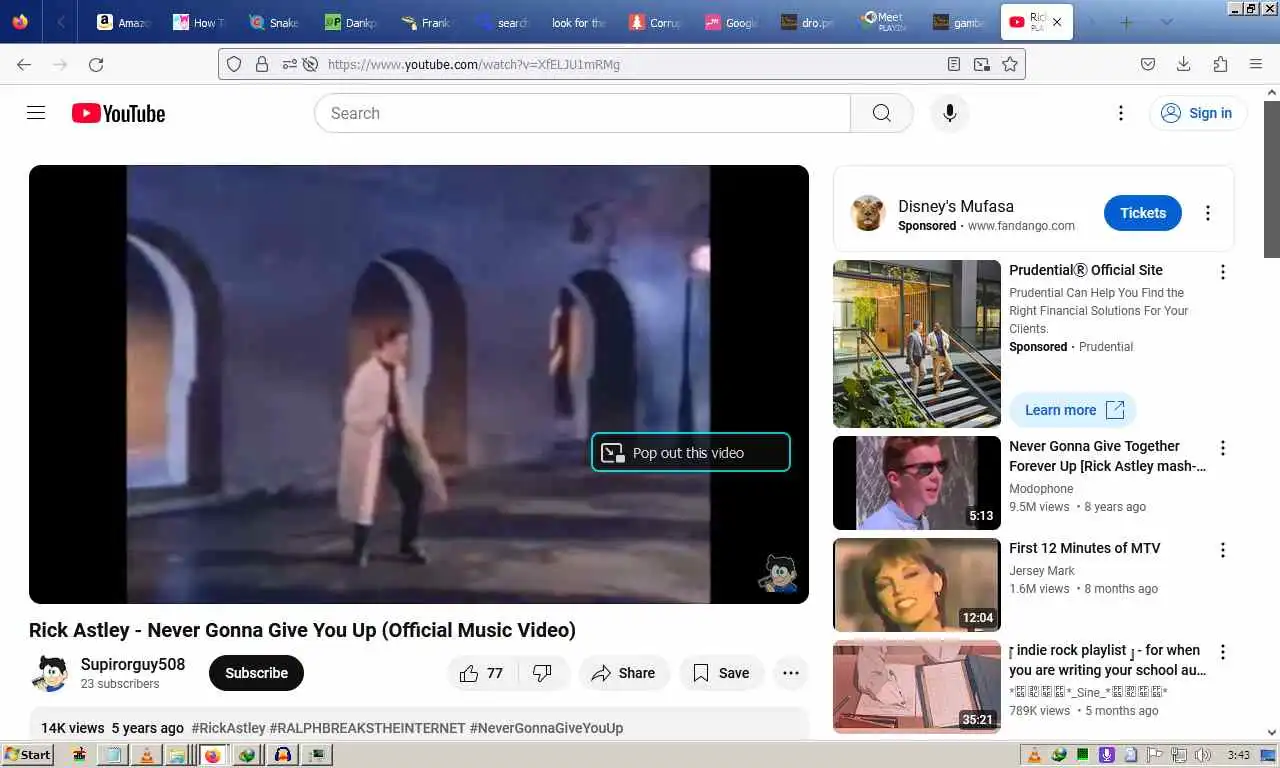Click the Rick Astley video player
This screenshot has width=1280, height=768.
(x=419, y=384)
